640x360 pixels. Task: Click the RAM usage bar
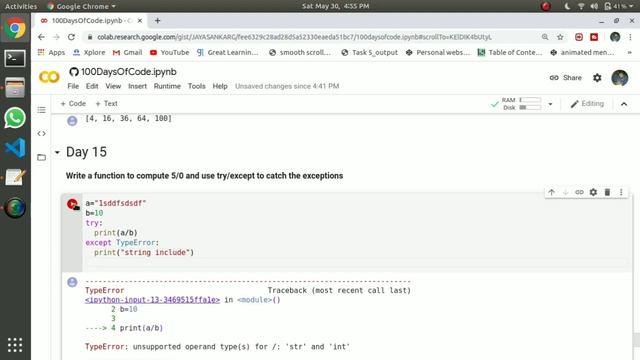tap(530, 100)
